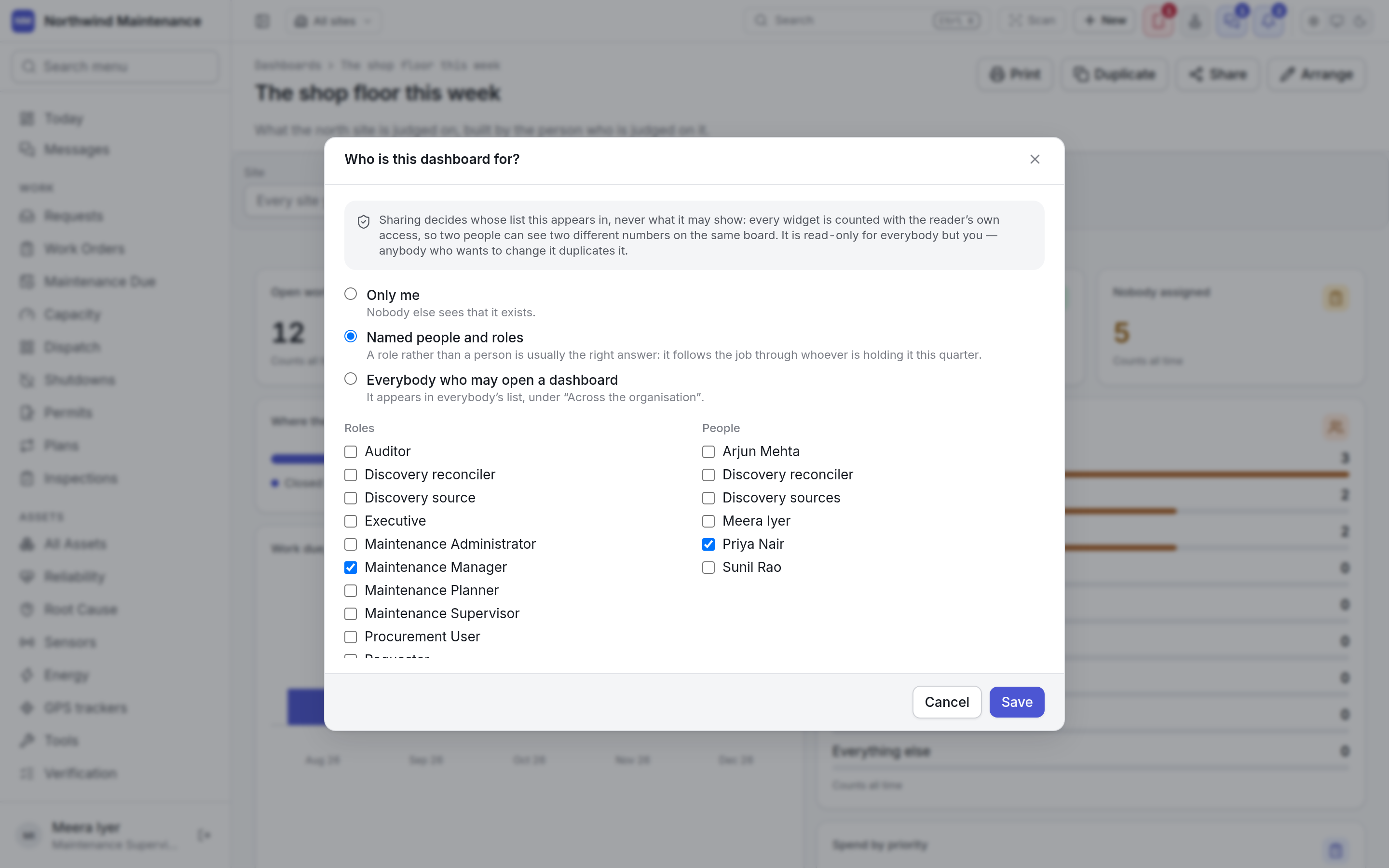Enable the Executive role checkbox
Screen dimensions: 1389x868
pos(351,521)
